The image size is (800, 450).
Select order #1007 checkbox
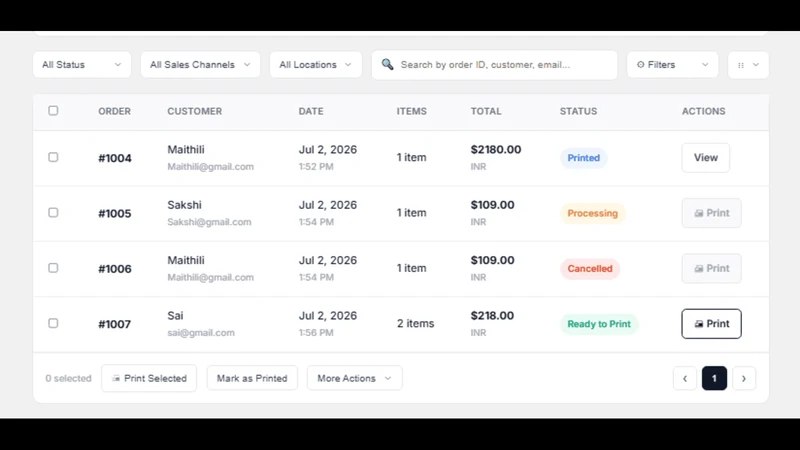[53, 323]
